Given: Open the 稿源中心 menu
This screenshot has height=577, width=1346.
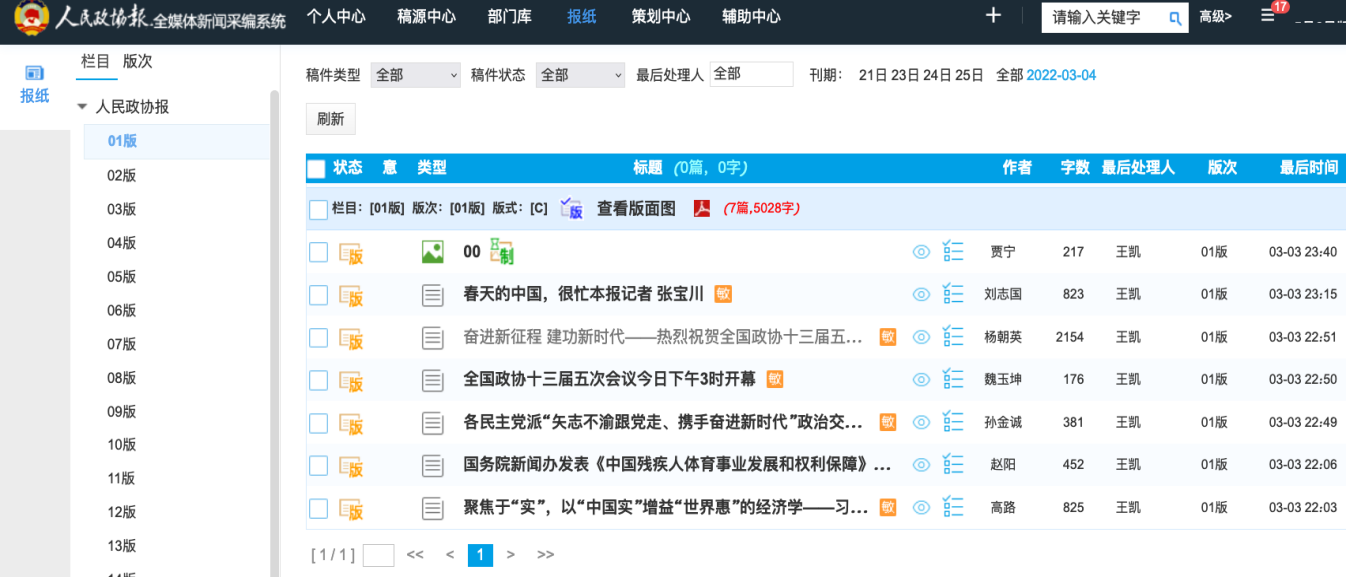Looking at the screenshot, I should 426,16.
